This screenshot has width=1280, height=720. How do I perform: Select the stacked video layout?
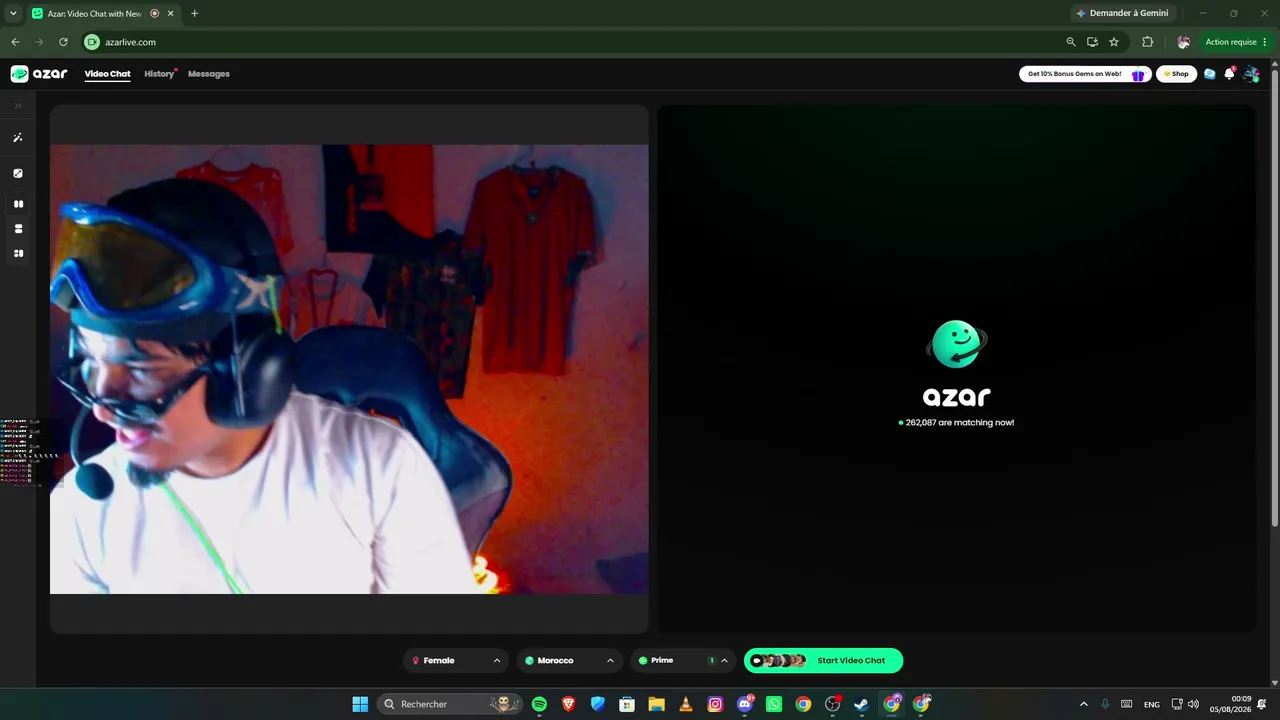tap(18, 229)
